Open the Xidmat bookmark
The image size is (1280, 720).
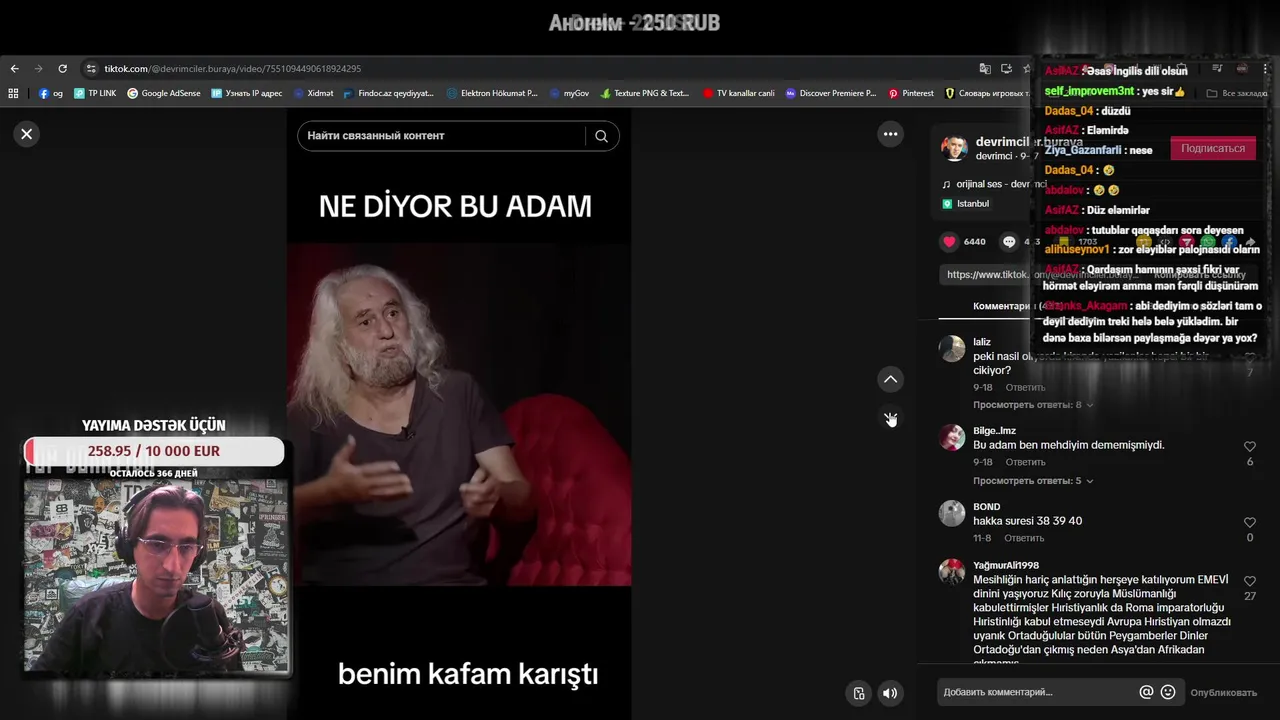tap(313, 93)
